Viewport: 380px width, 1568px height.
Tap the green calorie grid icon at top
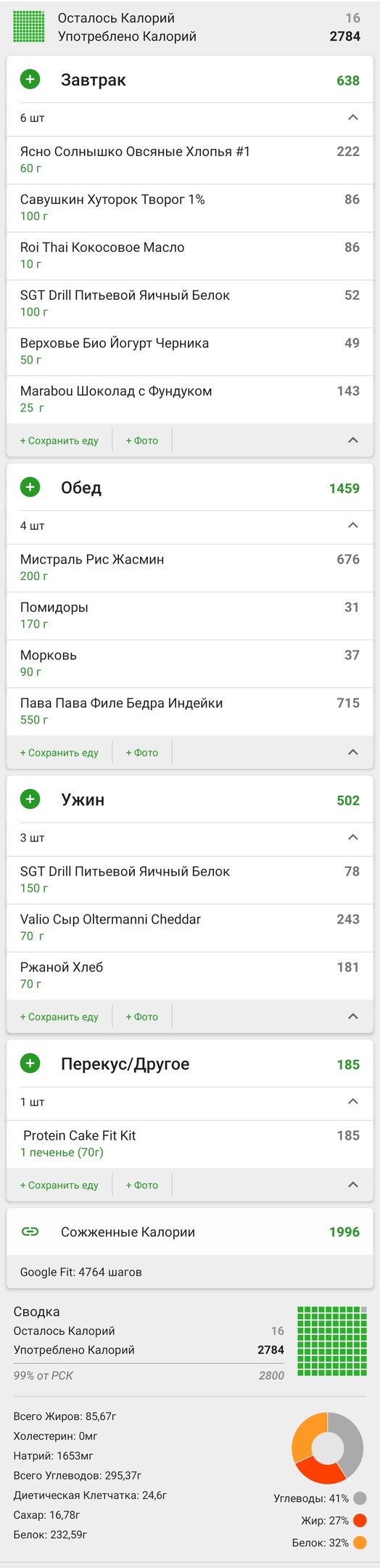click(x=29, y=27)
